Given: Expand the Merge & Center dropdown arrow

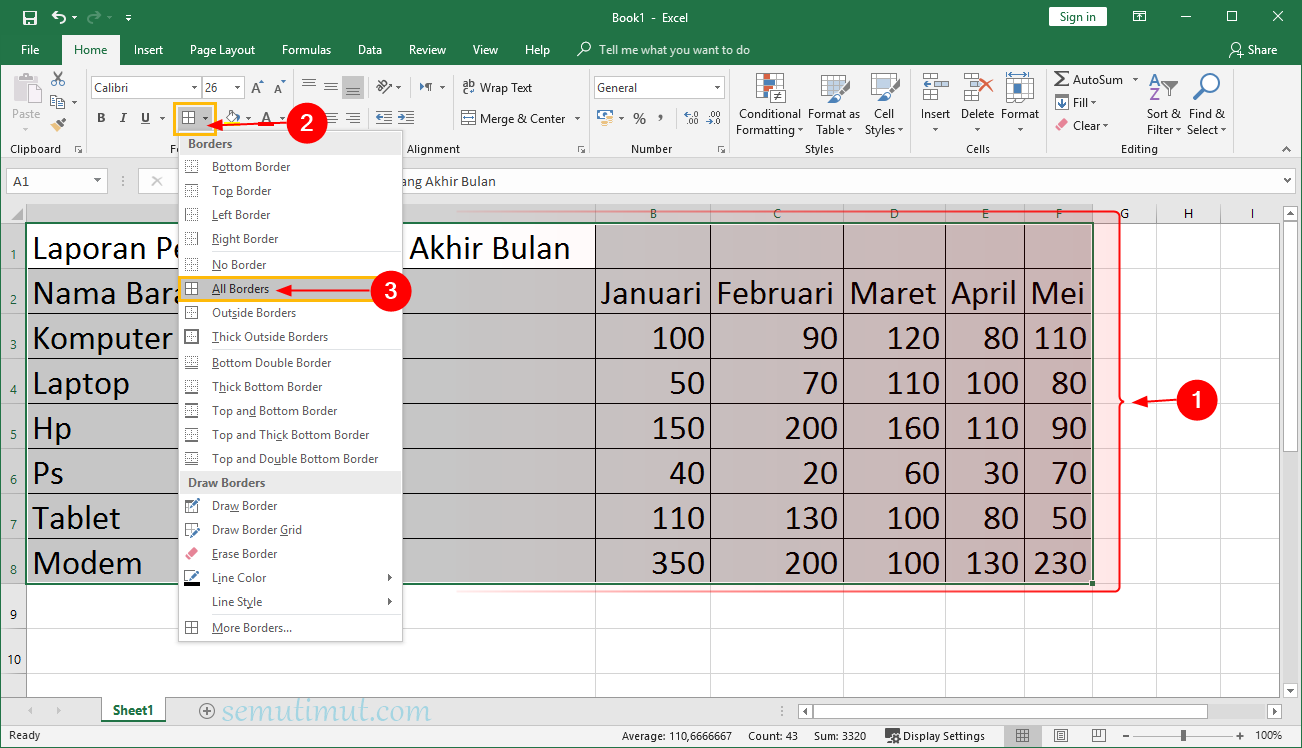Looking at the screenshot, I should [x=577, y=119].
